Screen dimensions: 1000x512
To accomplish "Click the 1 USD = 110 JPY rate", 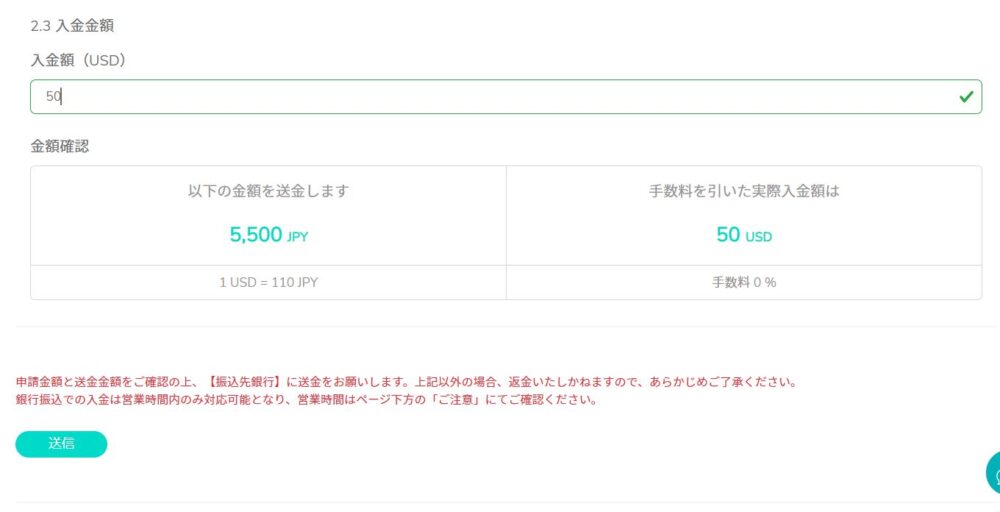I will [x=268, y=282].
